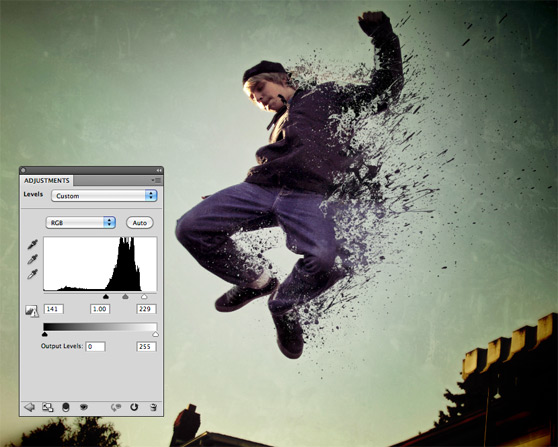Select the ADJUSTMENTS tab
This screenshot has width=558, height=447.
point(47,180)
